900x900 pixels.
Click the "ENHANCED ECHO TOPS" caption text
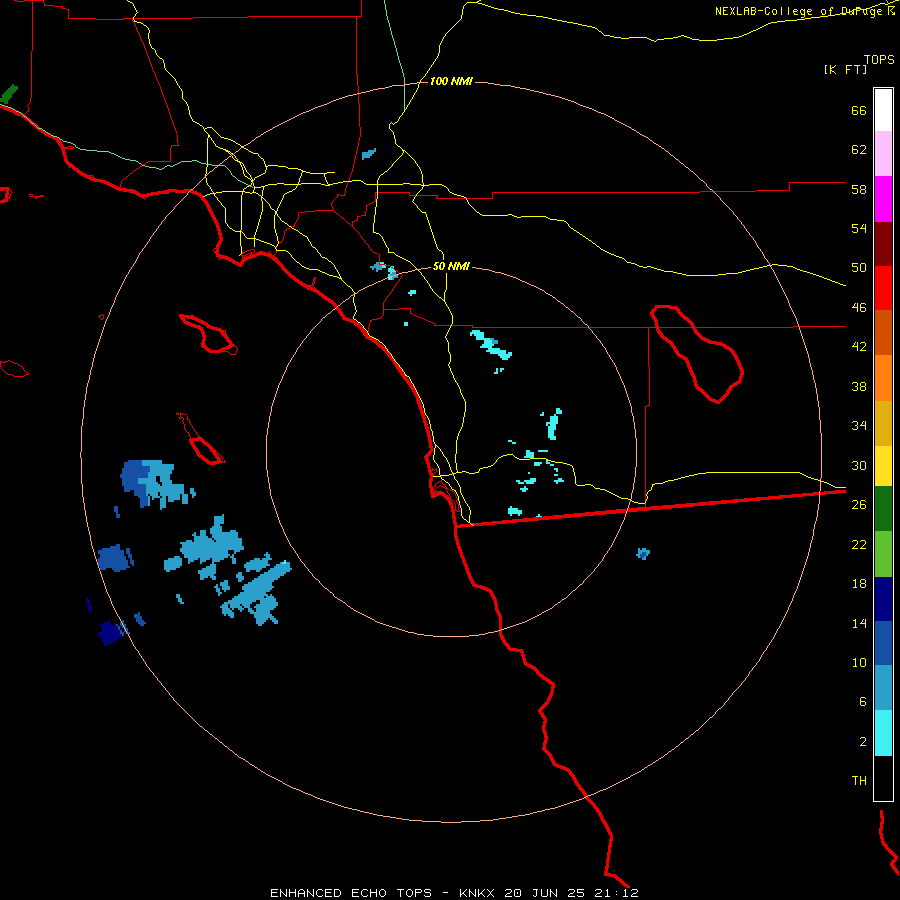(351, 893)
